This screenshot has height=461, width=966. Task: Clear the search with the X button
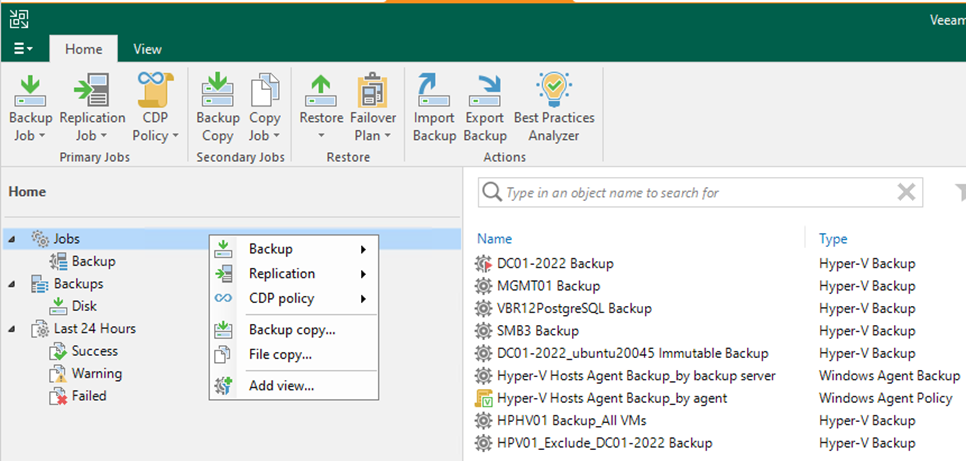click(x=906, y=193)
